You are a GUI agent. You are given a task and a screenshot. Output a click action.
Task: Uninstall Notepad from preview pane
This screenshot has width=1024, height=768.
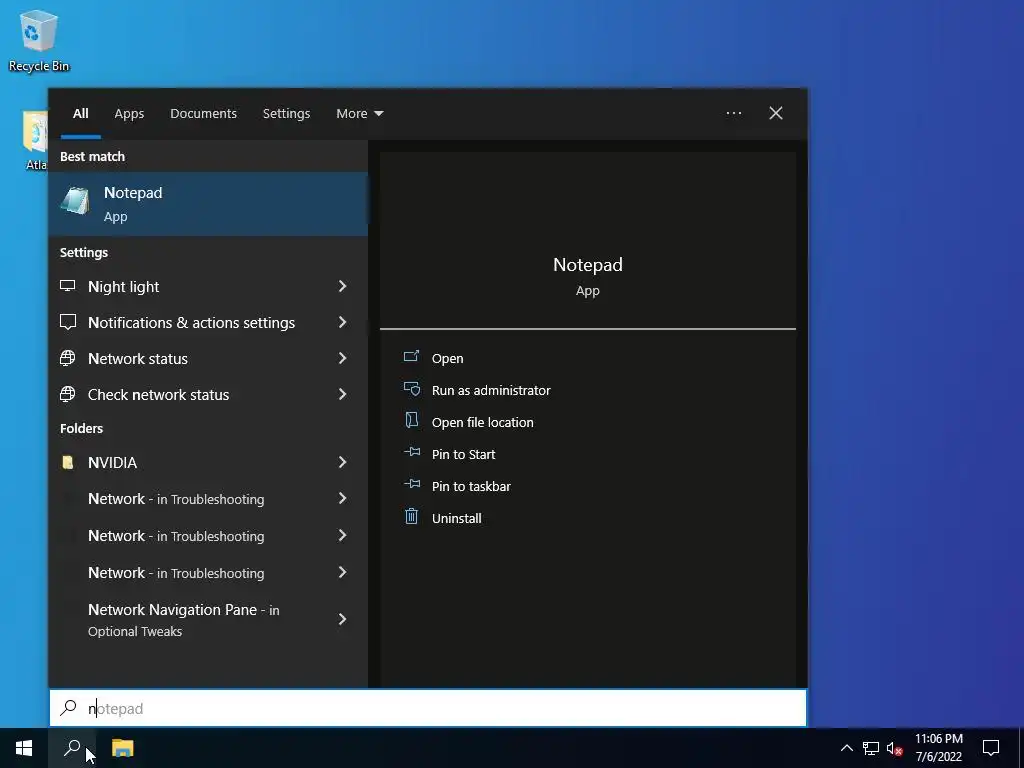click(x=456, y=519)
